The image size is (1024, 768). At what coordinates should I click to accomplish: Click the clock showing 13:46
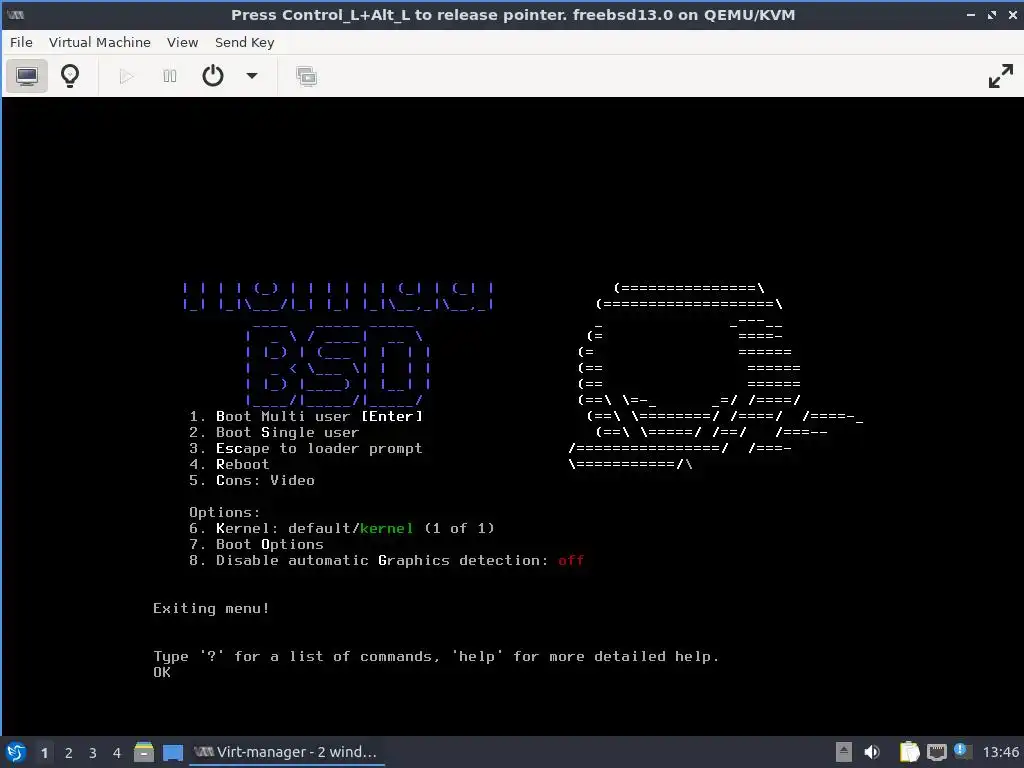(1000, 752)
